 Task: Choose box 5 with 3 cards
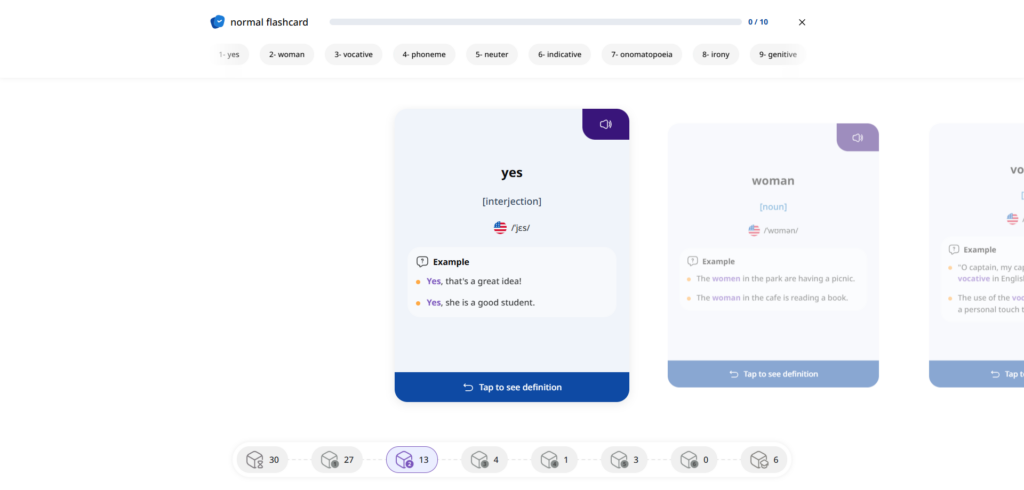(x=625, y=460)
